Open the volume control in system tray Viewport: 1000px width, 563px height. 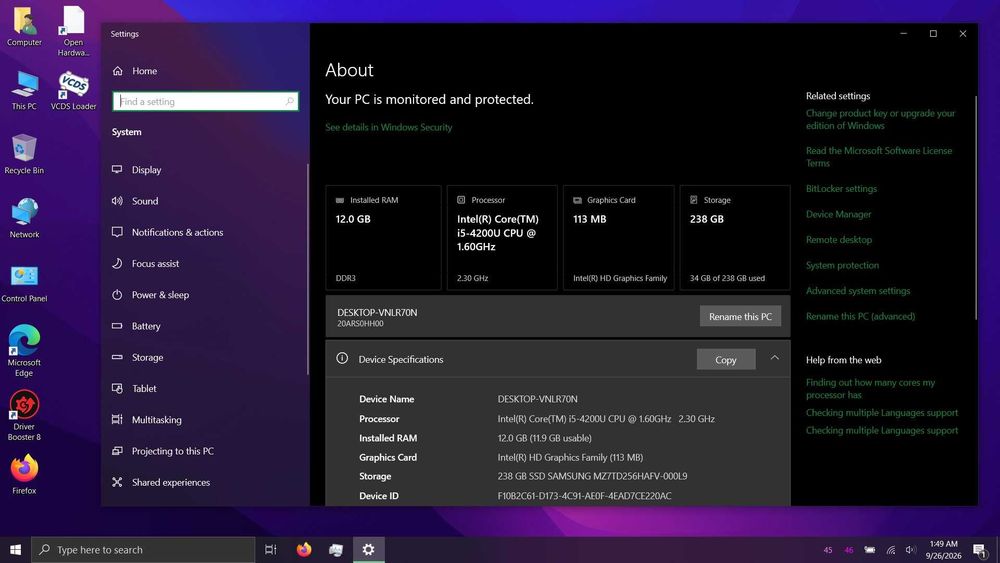coord(911,550)
